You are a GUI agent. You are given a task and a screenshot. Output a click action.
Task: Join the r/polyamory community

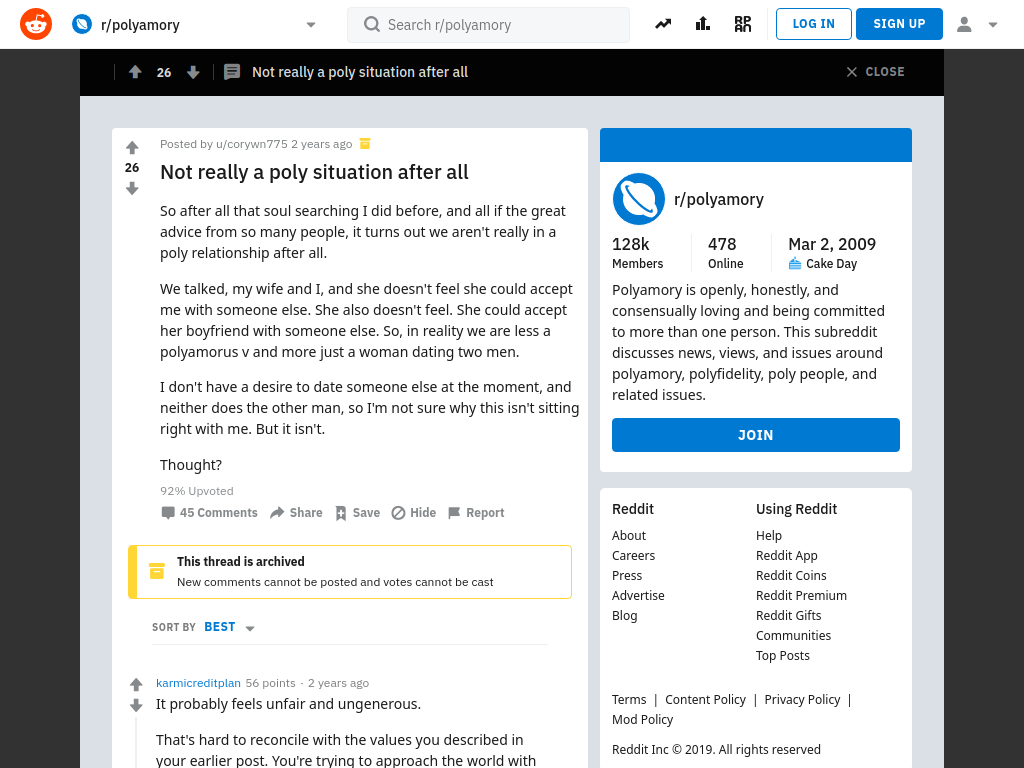(756, 435)
